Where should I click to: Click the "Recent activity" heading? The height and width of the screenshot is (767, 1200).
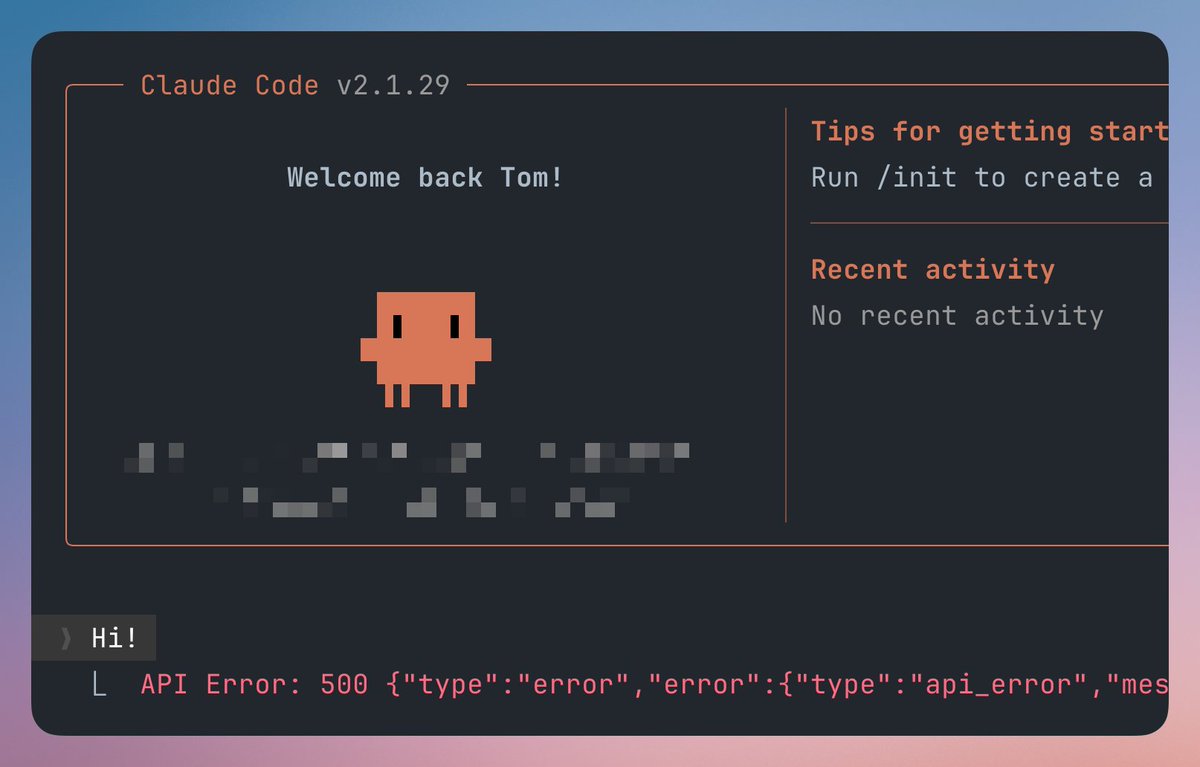point(933,270)
